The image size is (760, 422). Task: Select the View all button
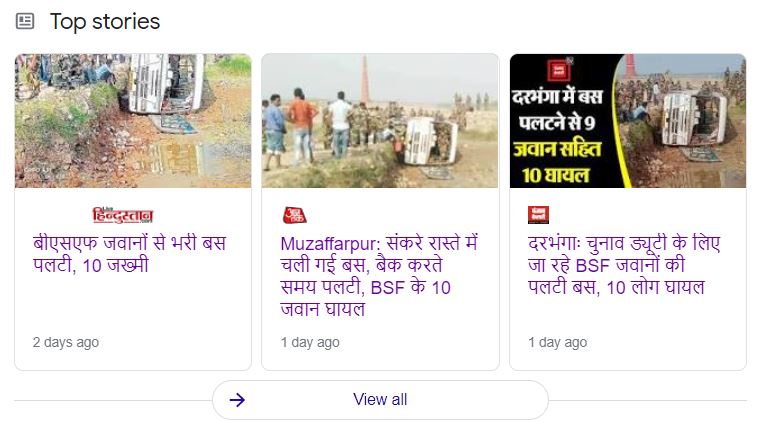click(x=380, y=400)
